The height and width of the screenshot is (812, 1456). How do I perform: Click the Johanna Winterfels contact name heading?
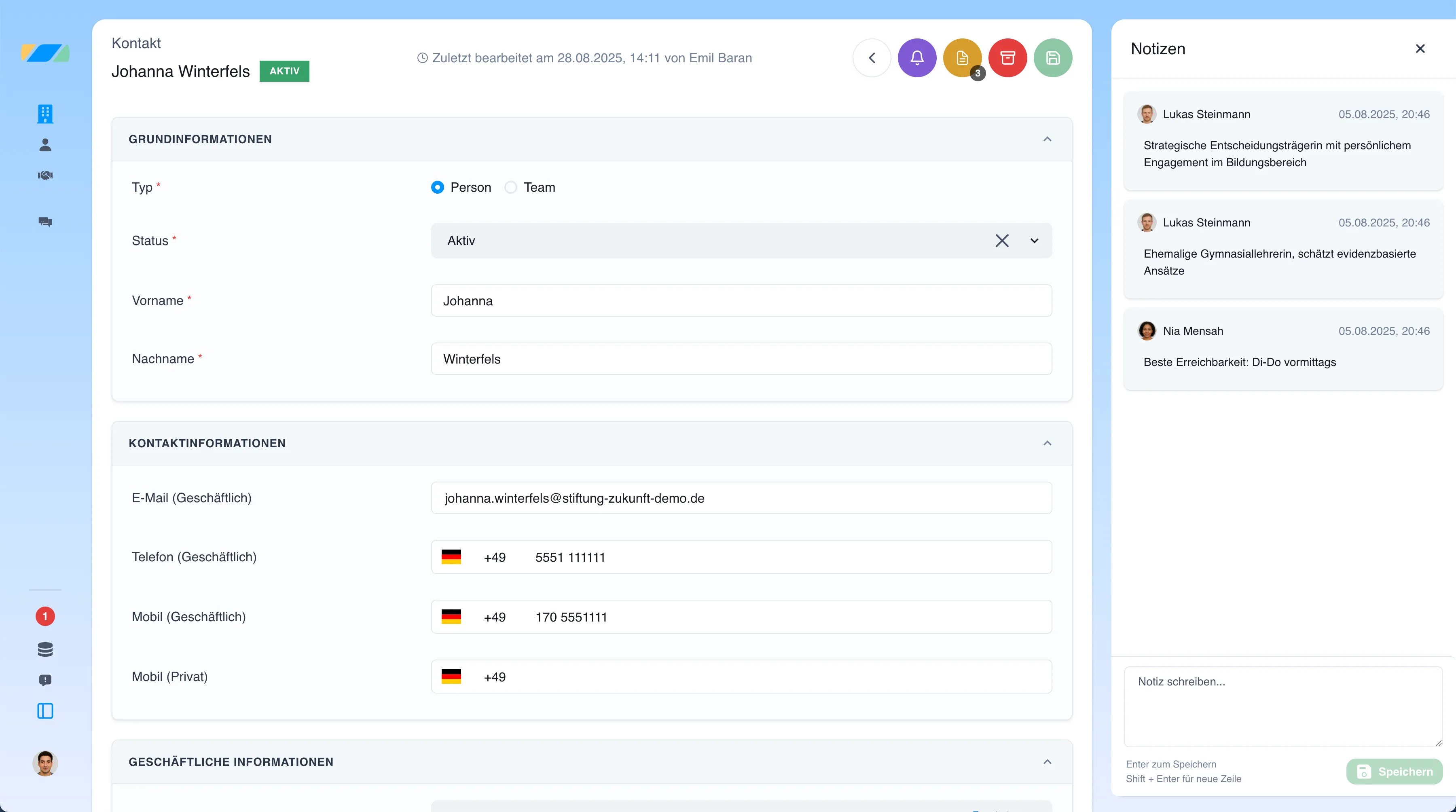click(180, 71)
